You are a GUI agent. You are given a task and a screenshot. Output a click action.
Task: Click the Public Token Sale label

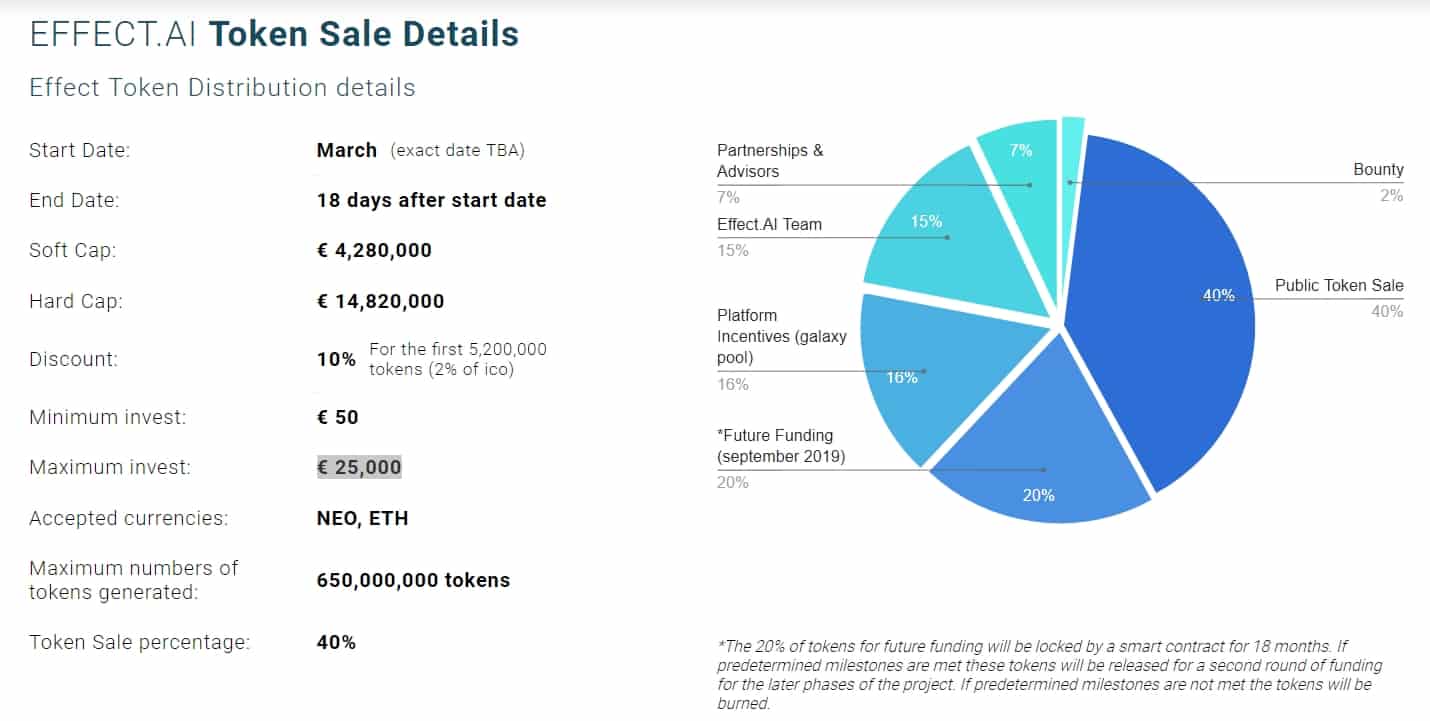(1339, 286)
